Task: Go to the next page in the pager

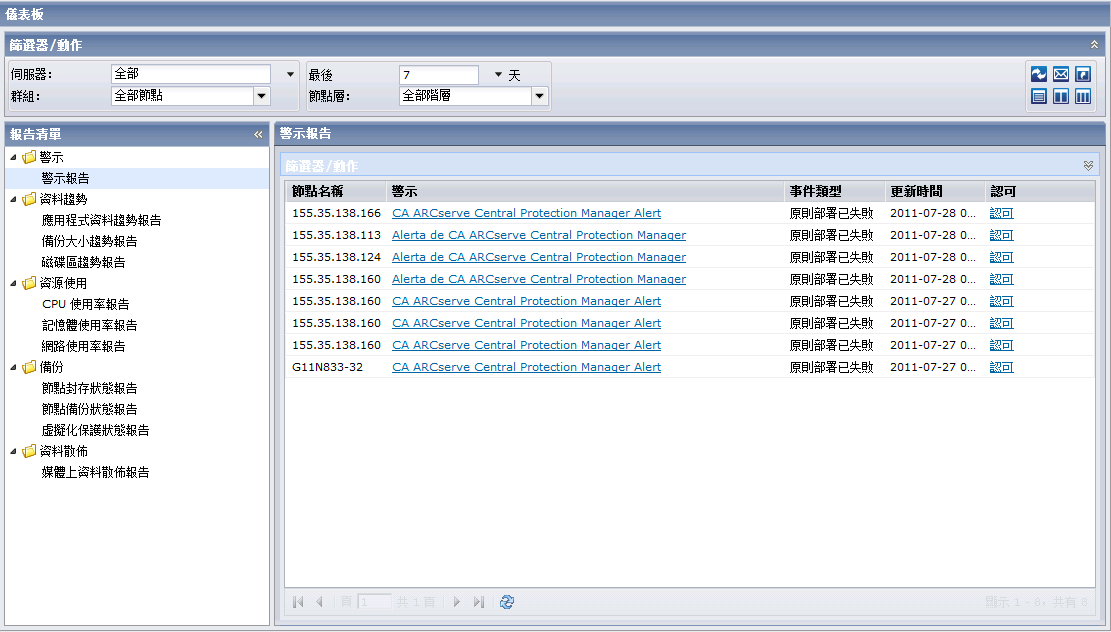Action: tap(457, 602)
